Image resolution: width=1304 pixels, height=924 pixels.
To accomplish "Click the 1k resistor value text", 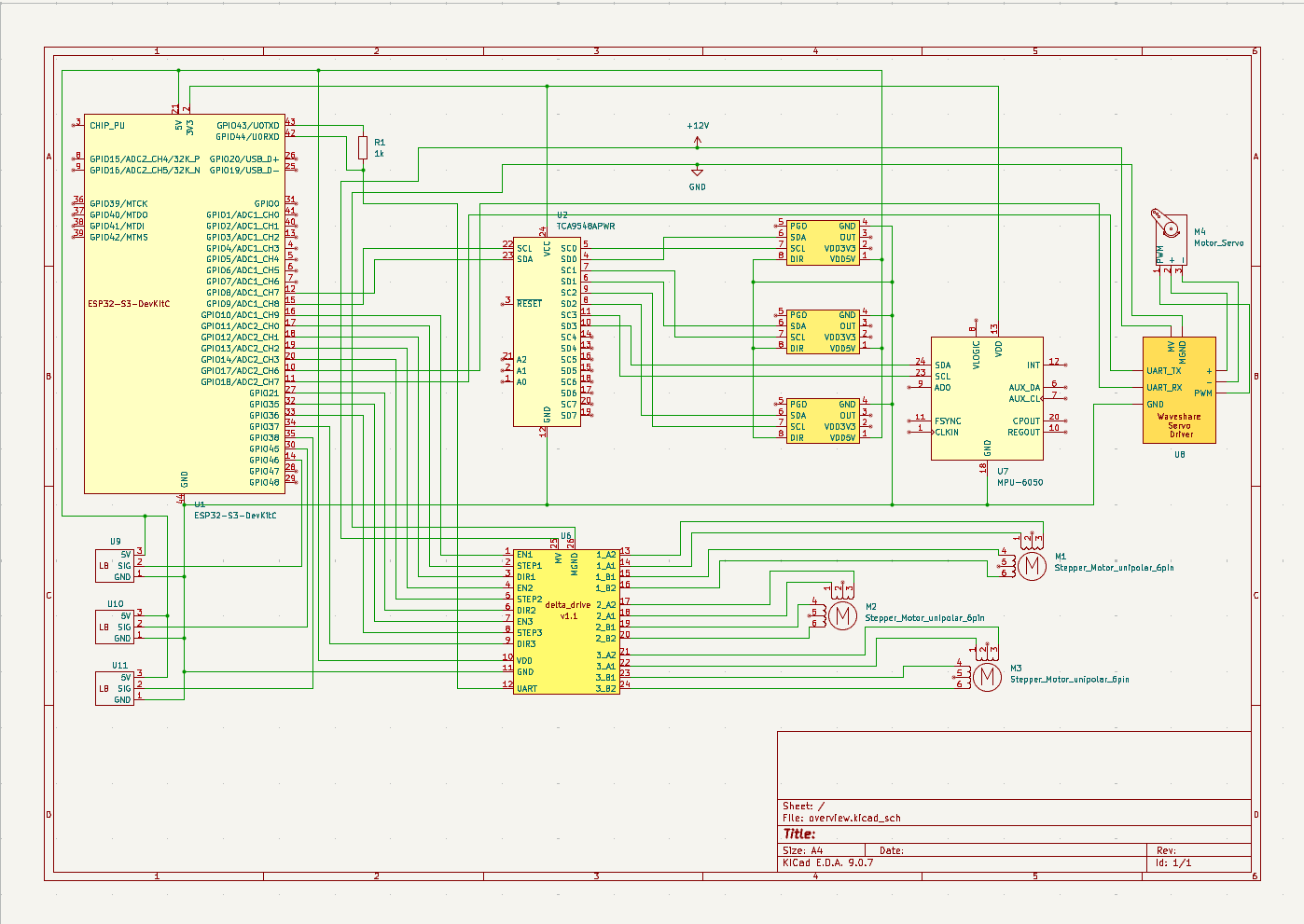I will (379, 154).
